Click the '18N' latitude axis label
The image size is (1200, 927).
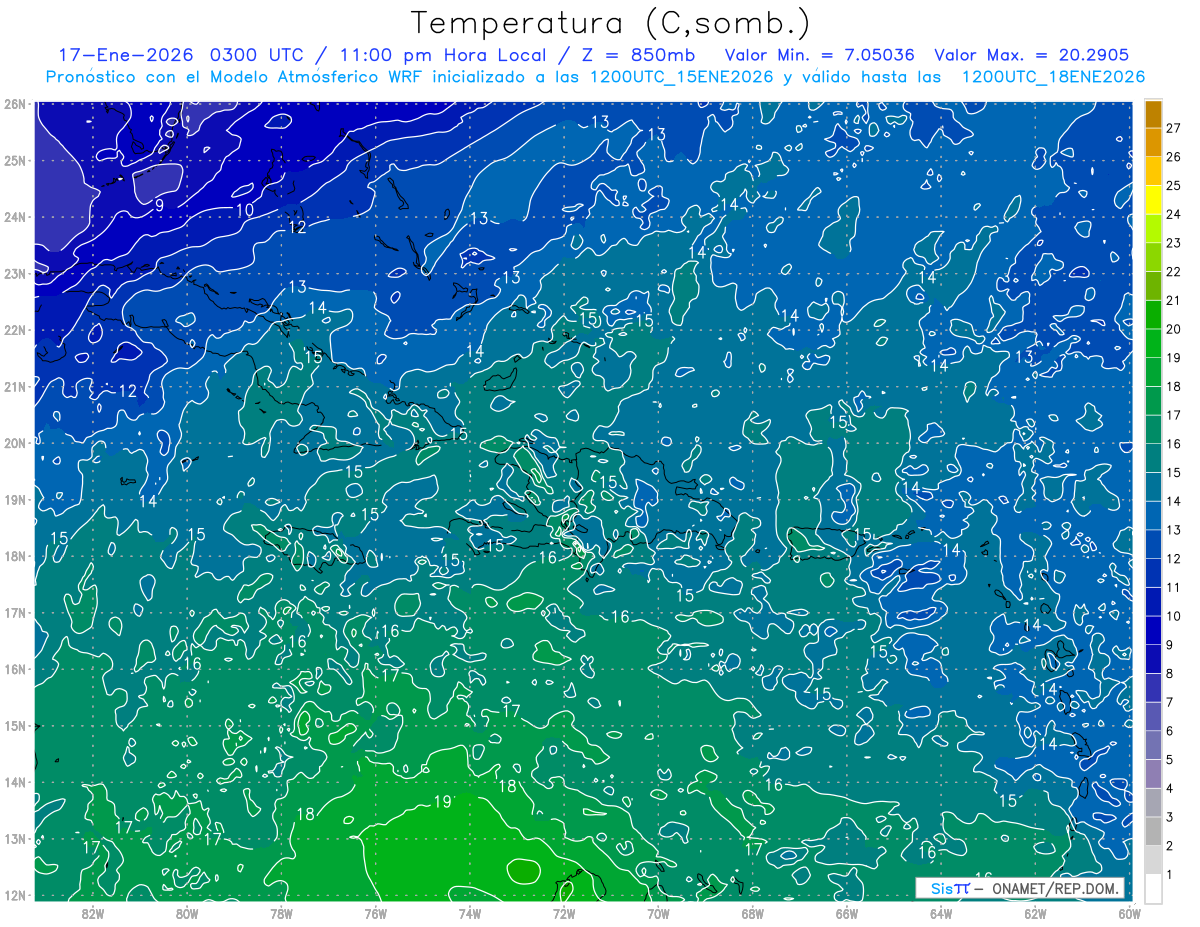(x=15, y=556)
